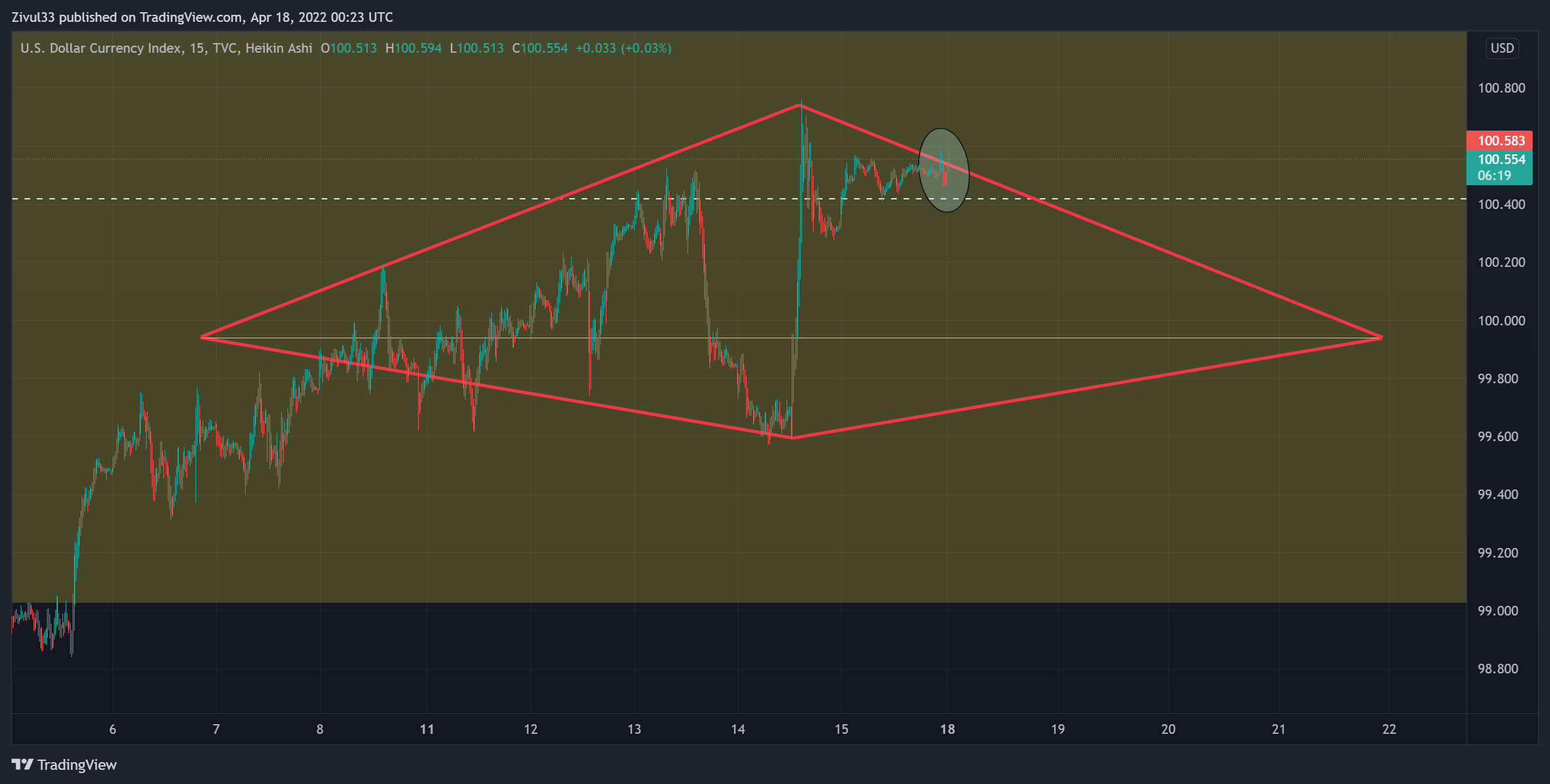Select the gray ellipse drawing near date 18
Screen dimensions: 1550x784
click(x=944, y=170)
